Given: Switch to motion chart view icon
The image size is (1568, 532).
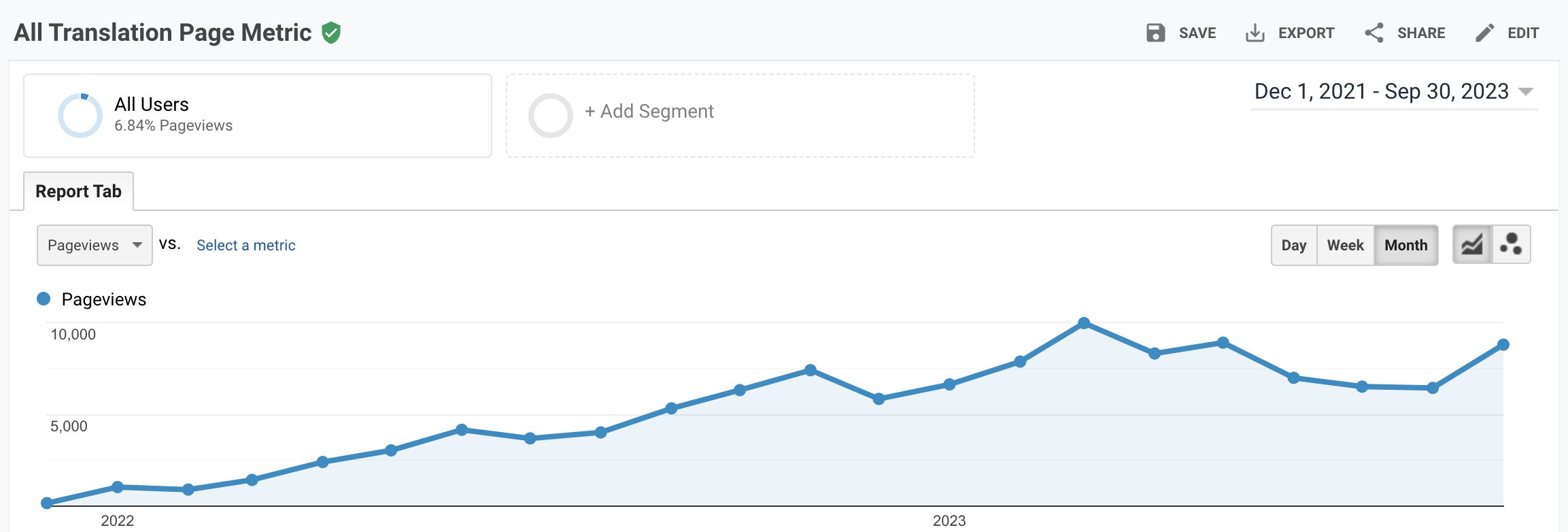Looking at the screenshot, I should [1511, 245].
